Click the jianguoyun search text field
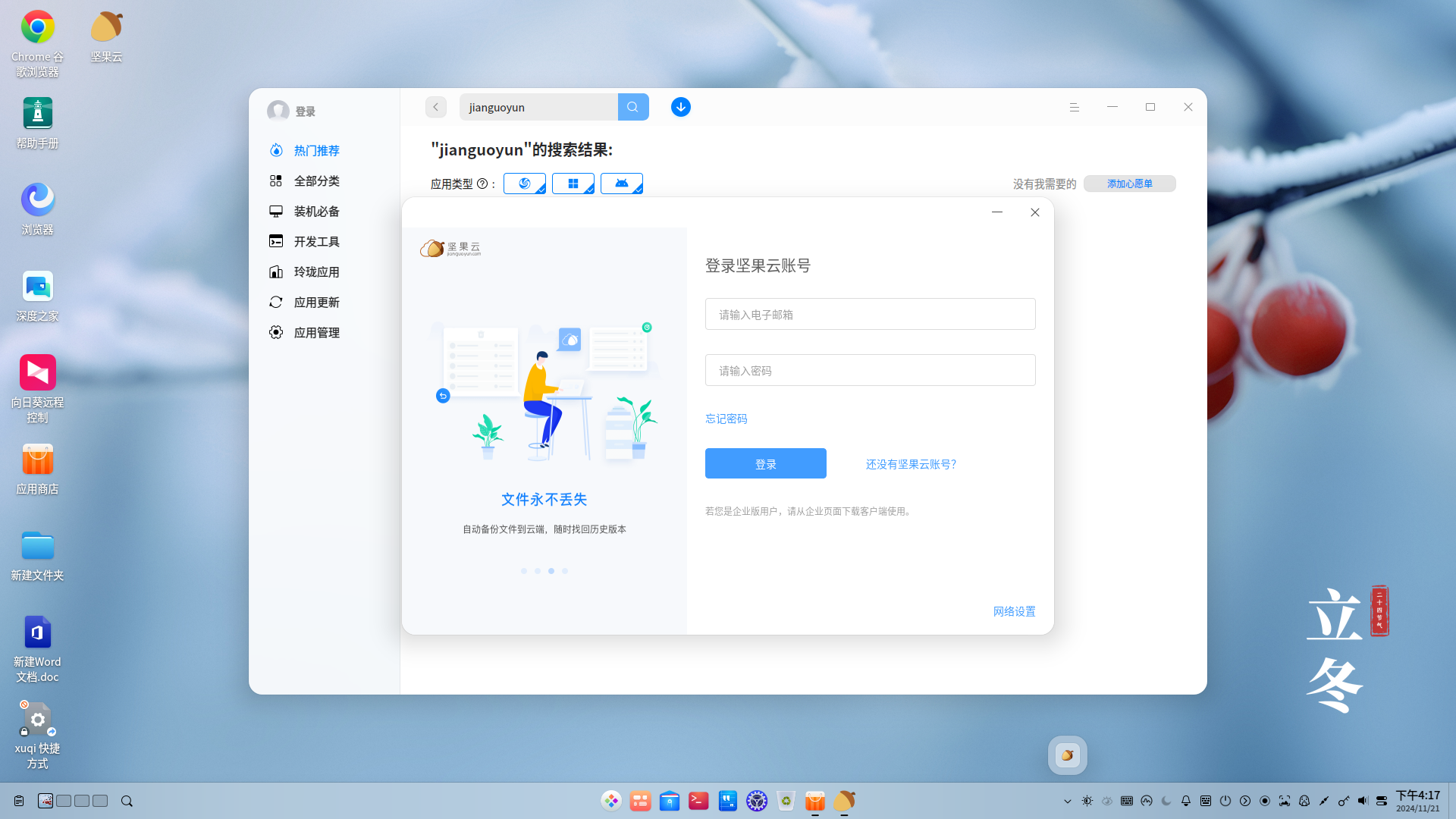Viewport: 1456px width, 819px height. tap(538, 107)
